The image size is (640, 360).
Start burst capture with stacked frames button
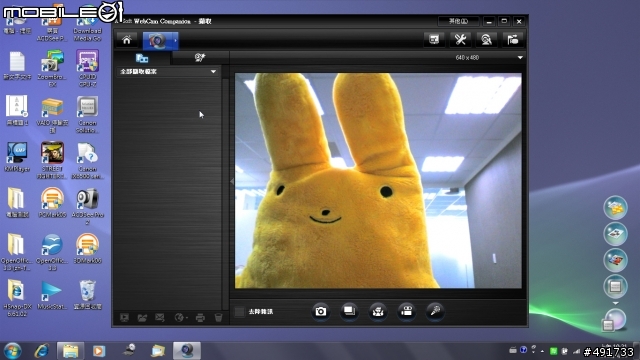point(349,311)
